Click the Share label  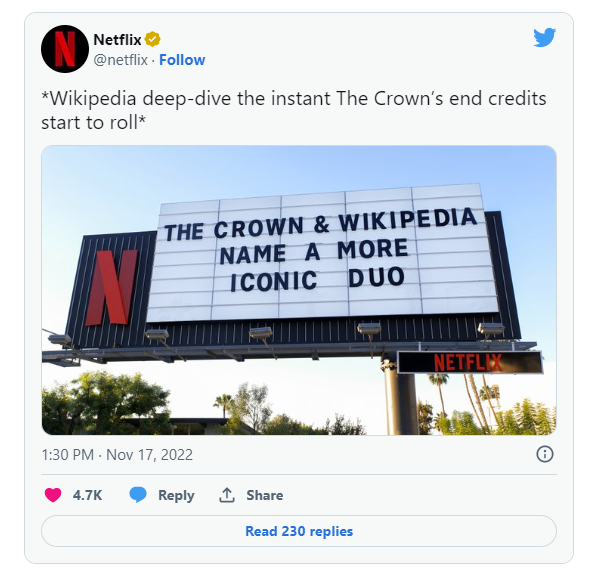[x=264, y=495]
